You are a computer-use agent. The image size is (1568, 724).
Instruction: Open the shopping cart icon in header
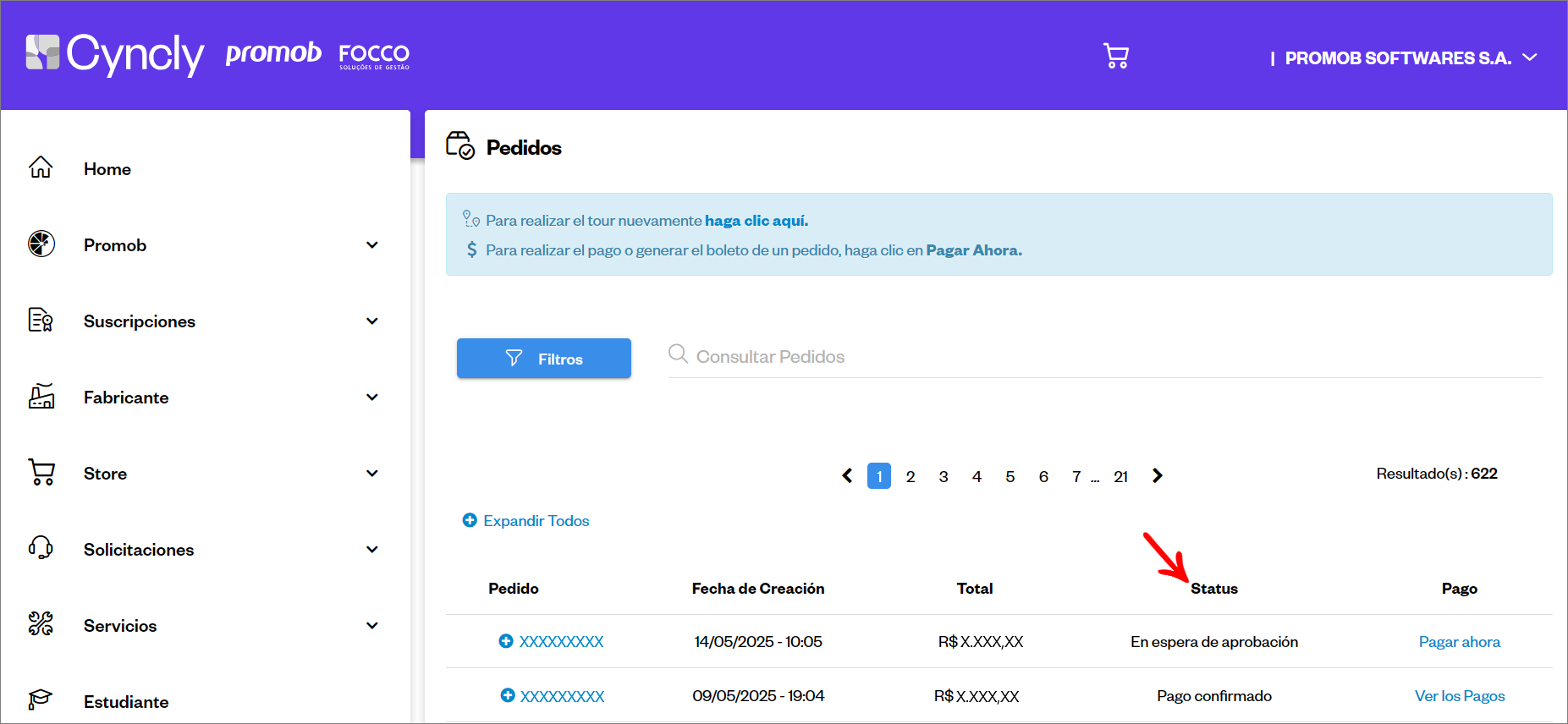tap(1116, 57)
